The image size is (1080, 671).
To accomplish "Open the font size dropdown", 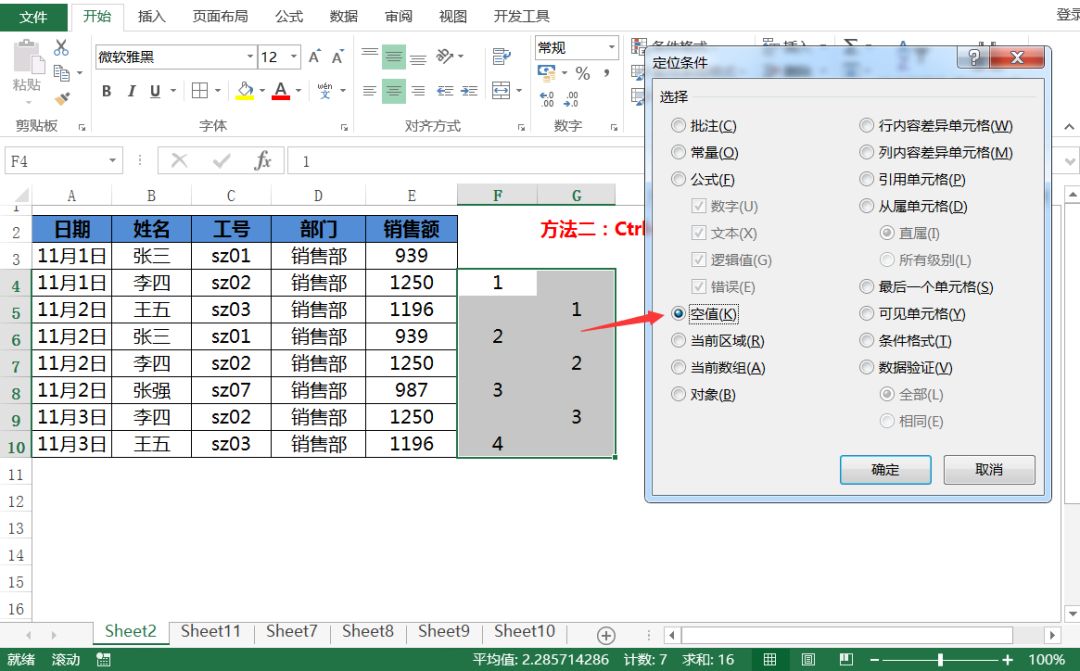I will click(x=294, y=56).
